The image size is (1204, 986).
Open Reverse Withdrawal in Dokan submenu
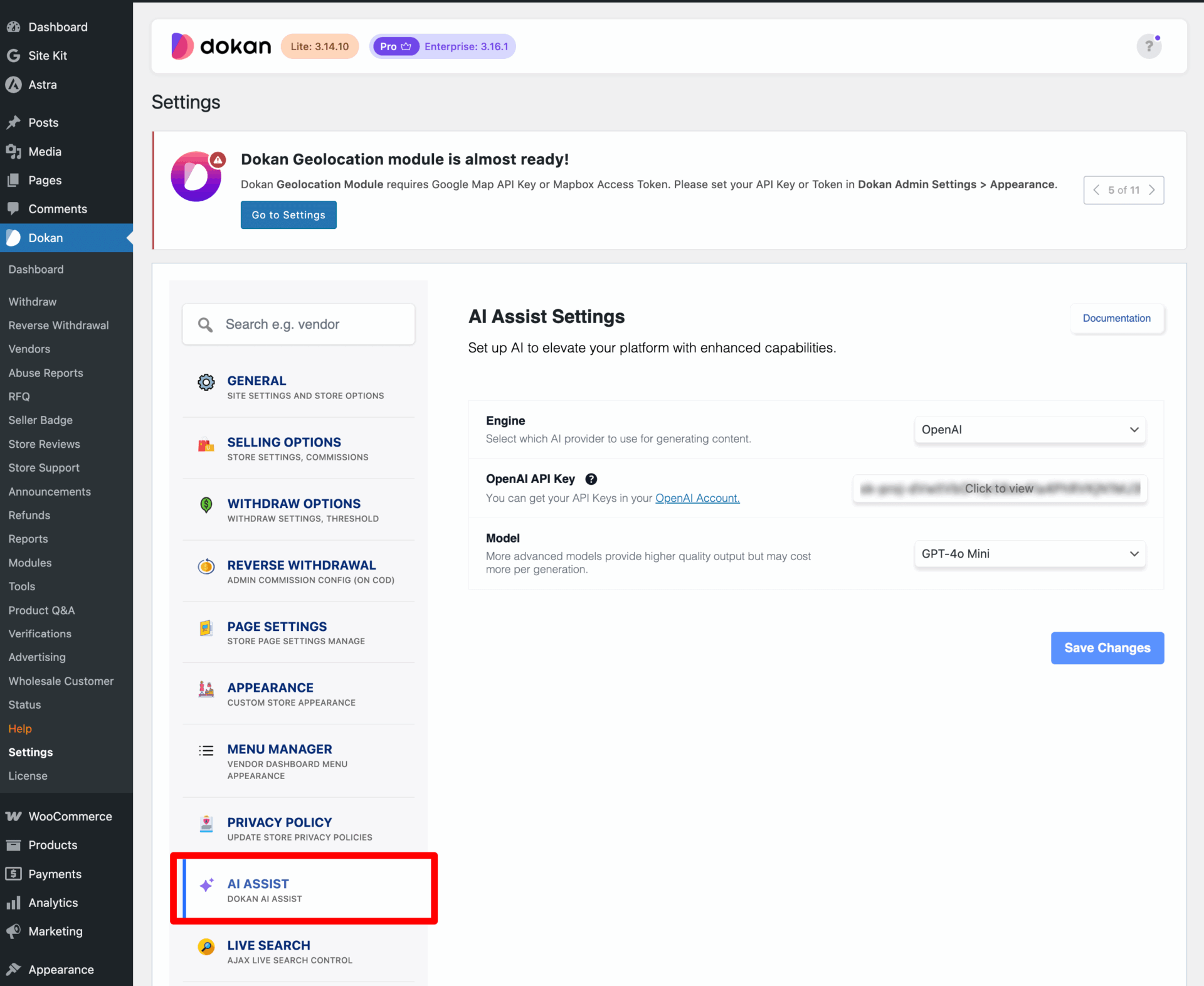click(x=59, y=325)
